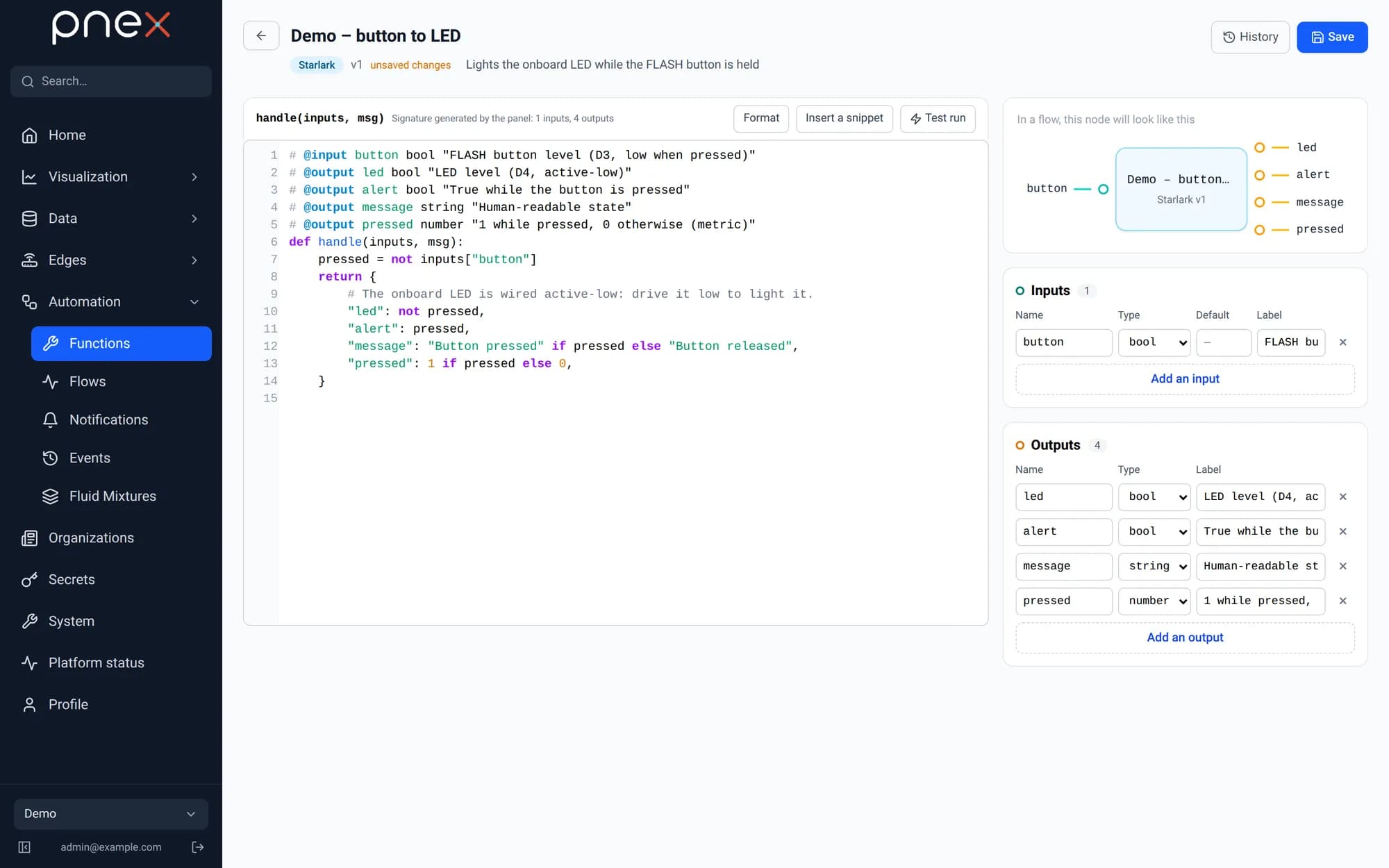Viewport: 1389px width, 868px height.
Task: Open the Functions page
Action: (122, 344)
